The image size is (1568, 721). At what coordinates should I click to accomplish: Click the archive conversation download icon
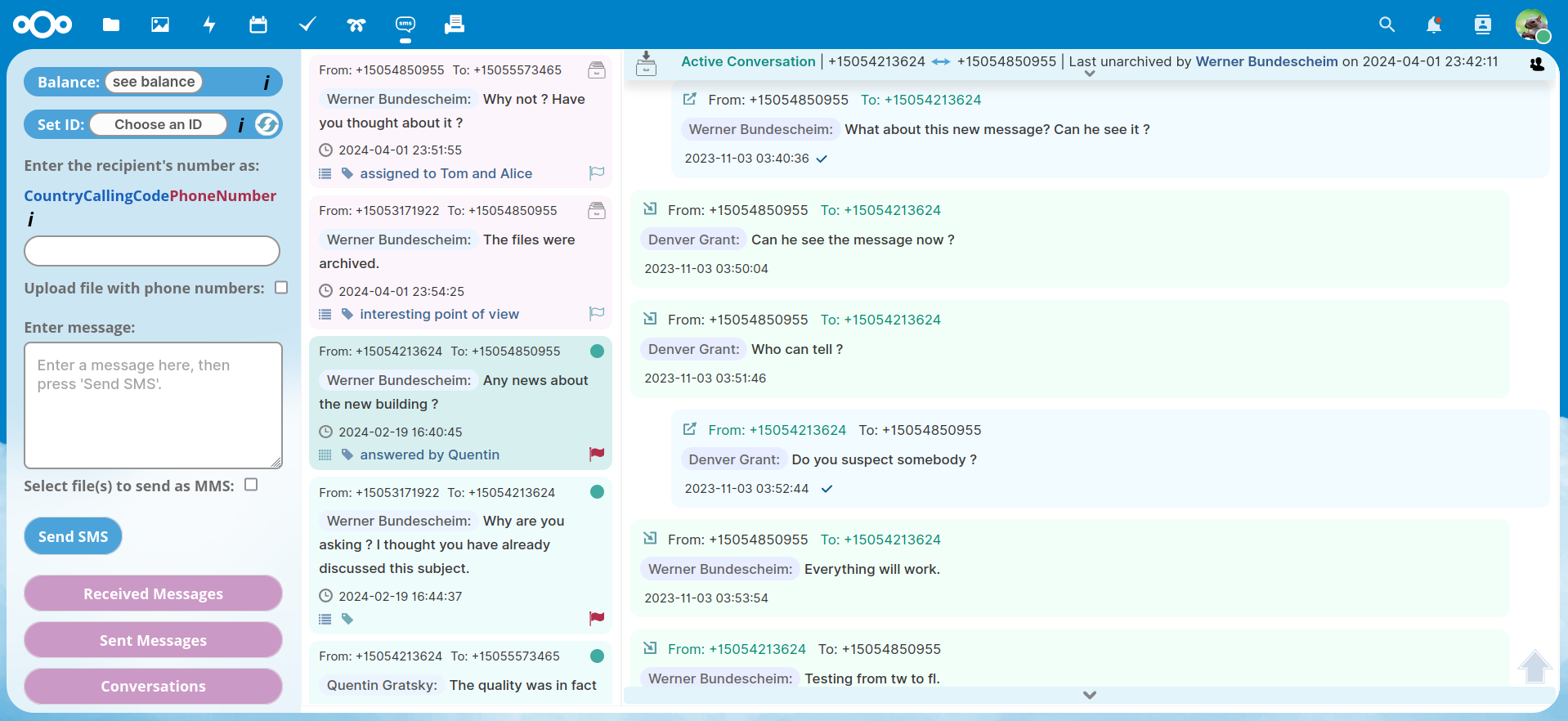click(647, 63)
